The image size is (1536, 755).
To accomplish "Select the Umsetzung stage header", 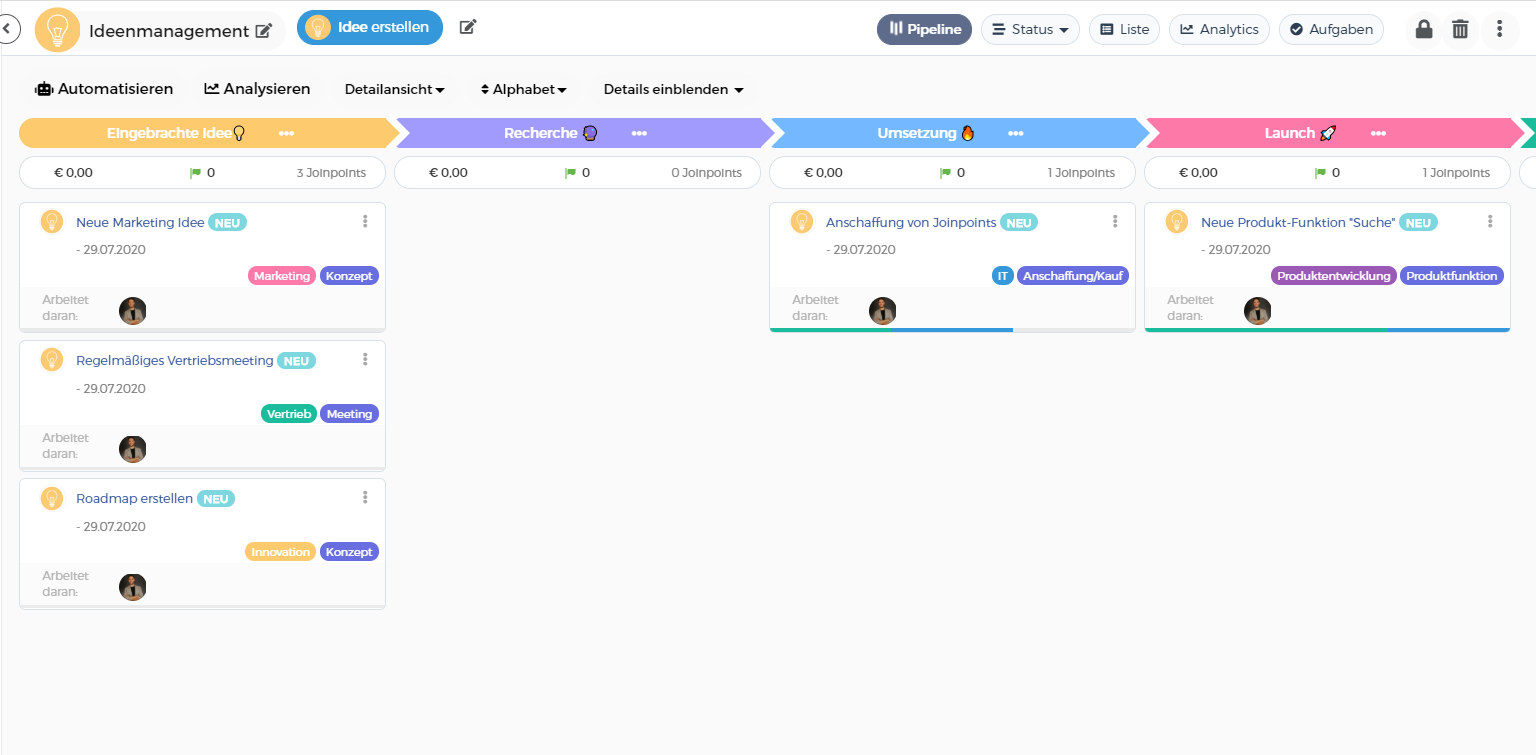I will pyautogui.click(x=960, y=133).
